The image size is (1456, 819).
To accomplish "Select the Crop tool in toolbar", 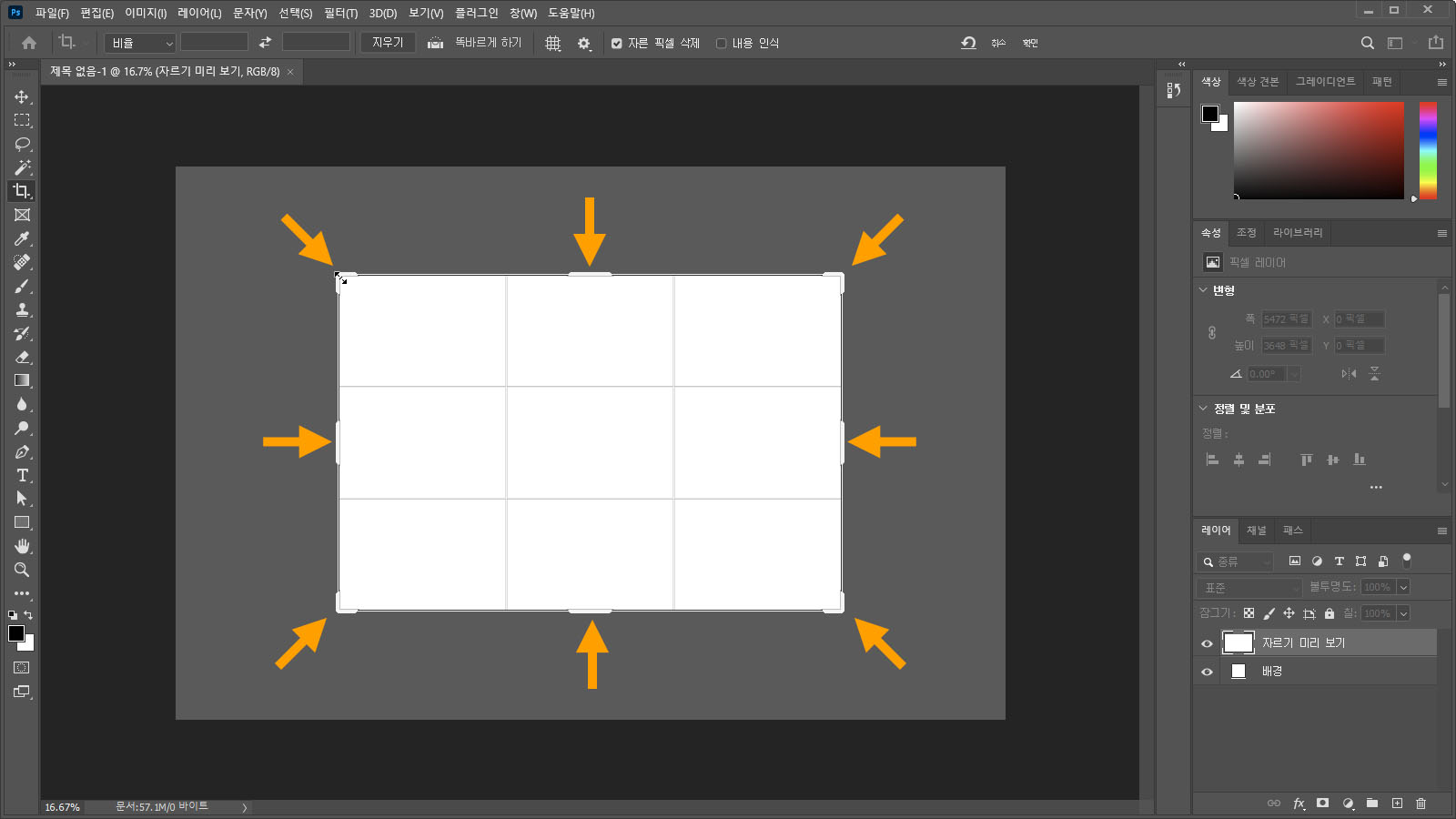I will point(22,191).
